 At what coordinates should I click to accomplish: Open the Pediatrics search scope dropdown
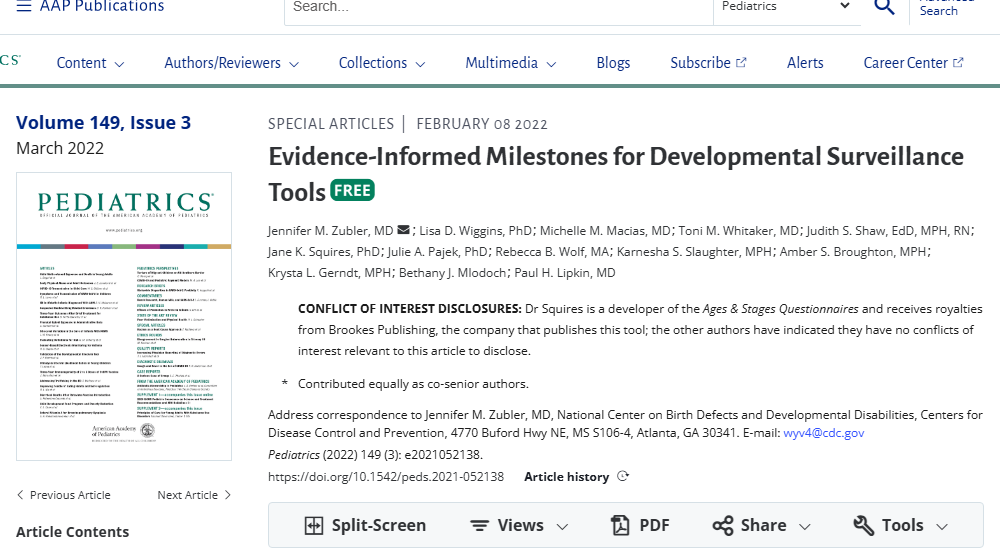coord(786,8)
